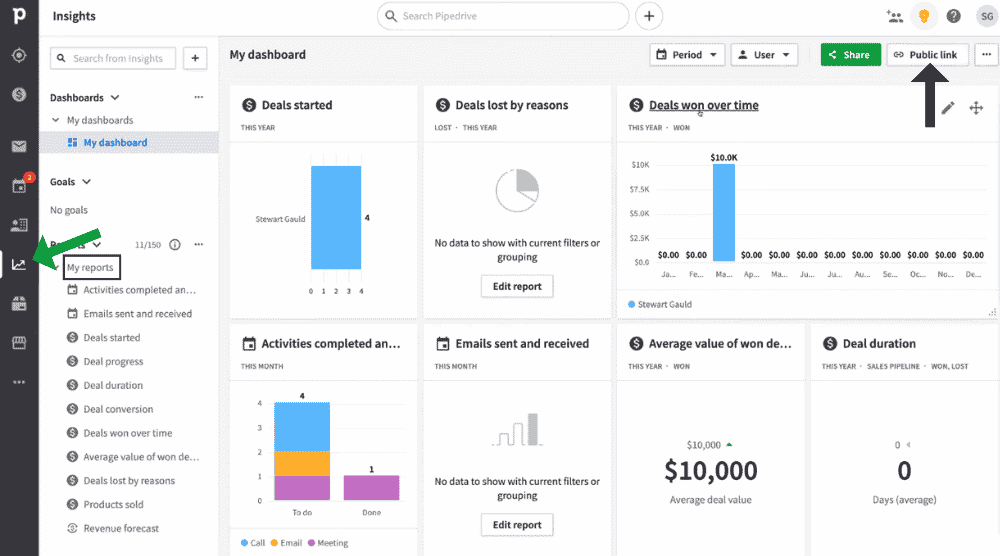The image size is (1000, 556).
Task: Open More dots at sidebar bottom
Action: coord(19,382)
